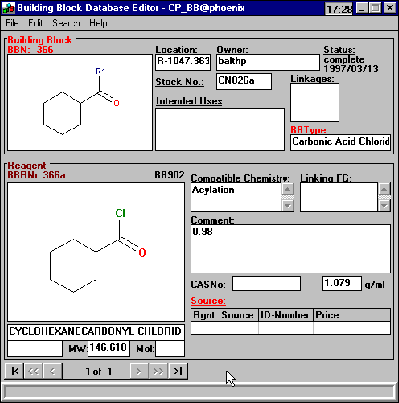This screenshot has width=399, height=403.
Task: Jump back several records
Action: pyautogui.click(x=33, y=371)
